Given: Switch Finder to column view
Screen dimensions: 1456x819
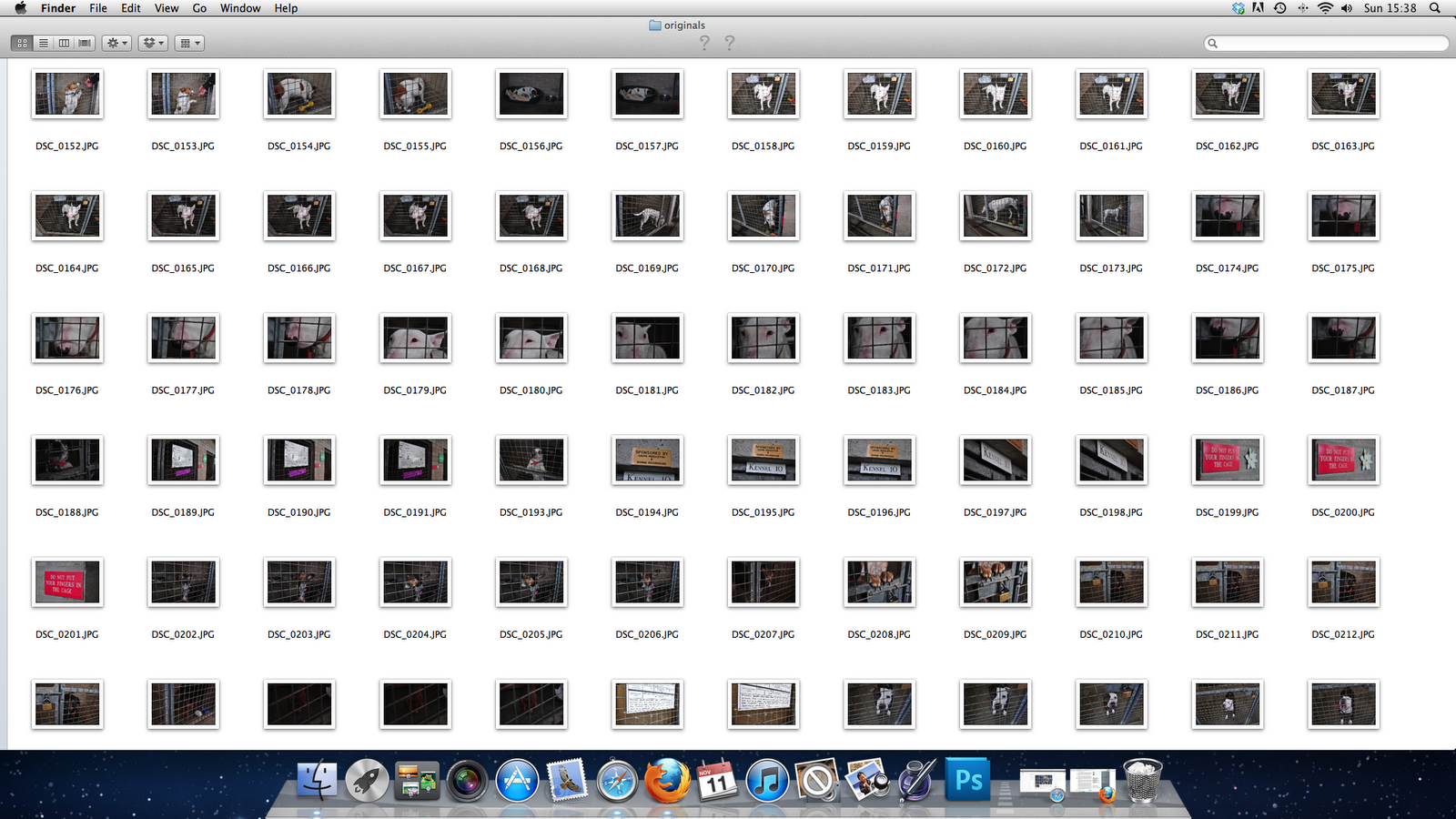Looking at the screenshot, I should pyautogui.click(x=63, y=42).
